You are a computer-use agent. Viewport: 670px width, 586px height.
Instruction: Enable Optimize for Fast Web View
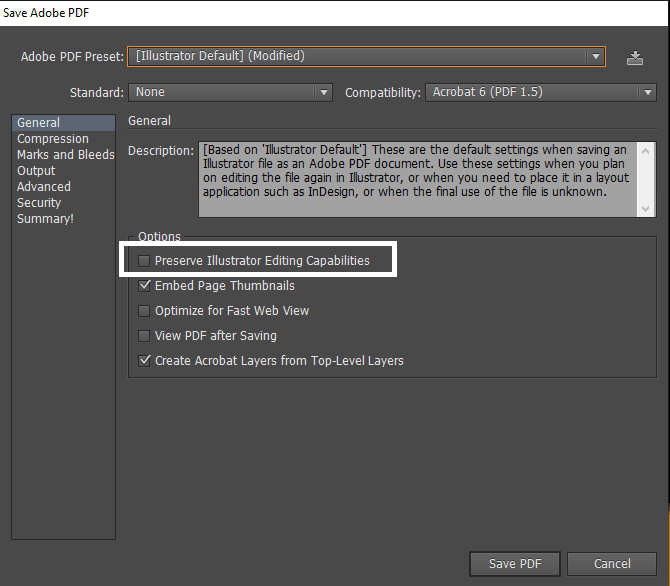pyautogui.click(x=144, y=311)
